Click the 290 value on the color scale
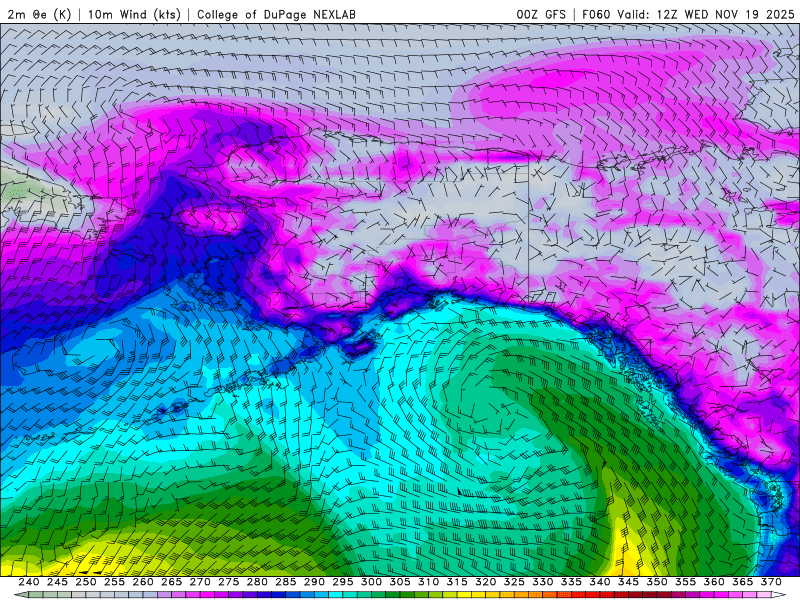Viewport: 800px width, 600px height. 314,582
